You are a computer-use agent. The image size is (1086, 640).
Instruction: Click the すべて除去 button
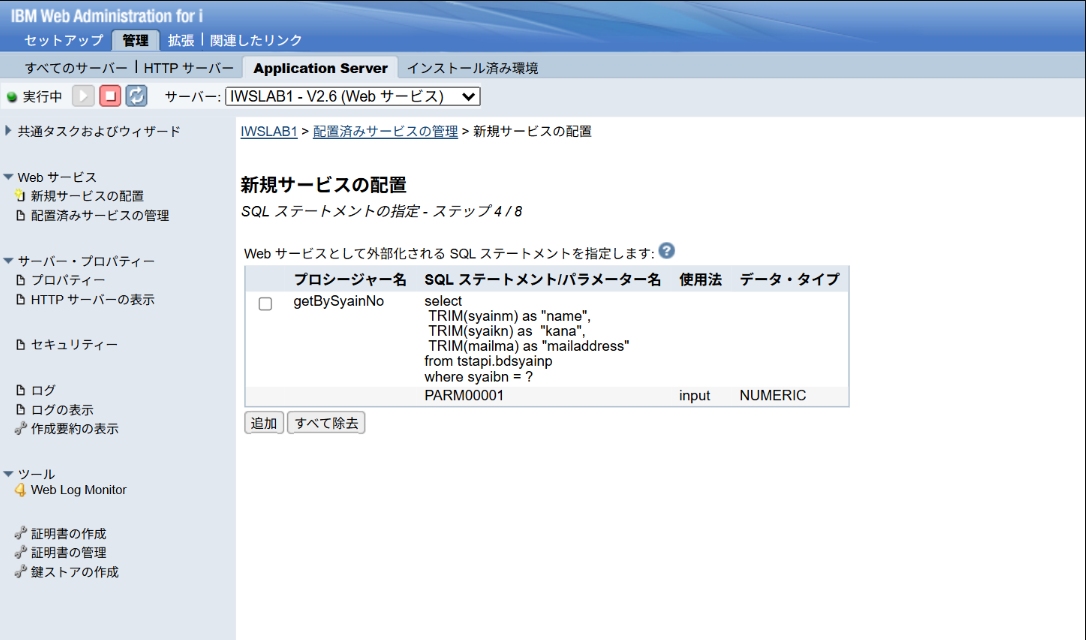click(326, 423)
